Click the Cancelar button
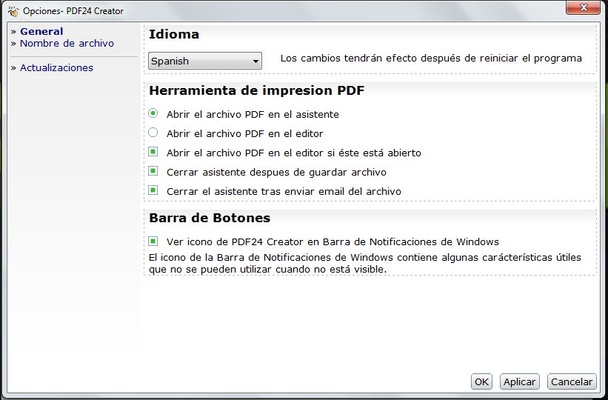The height and width of the screenshot is (400, 608). [572, 382]
